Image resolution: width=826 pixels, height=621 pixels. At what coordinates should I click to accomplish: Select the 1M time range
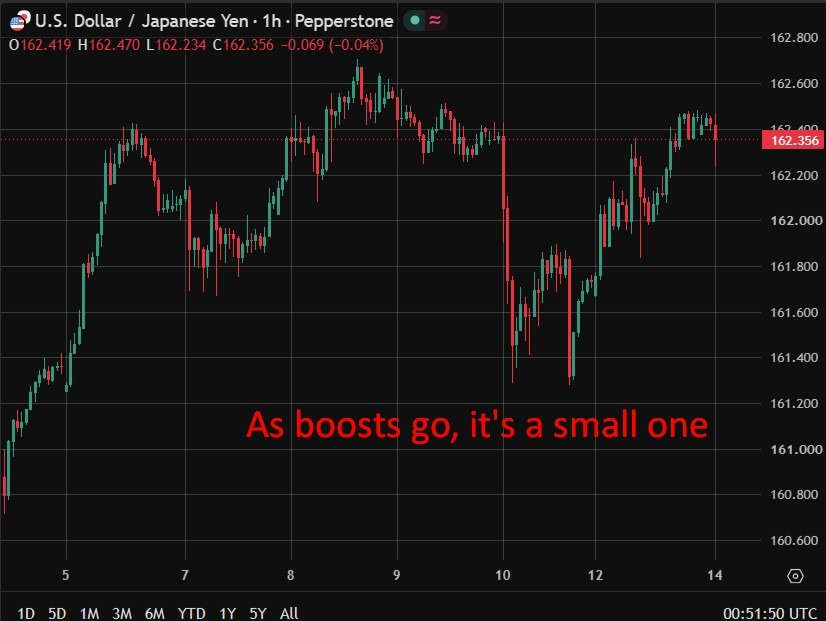pyautogui.click(x=89, y=614)
